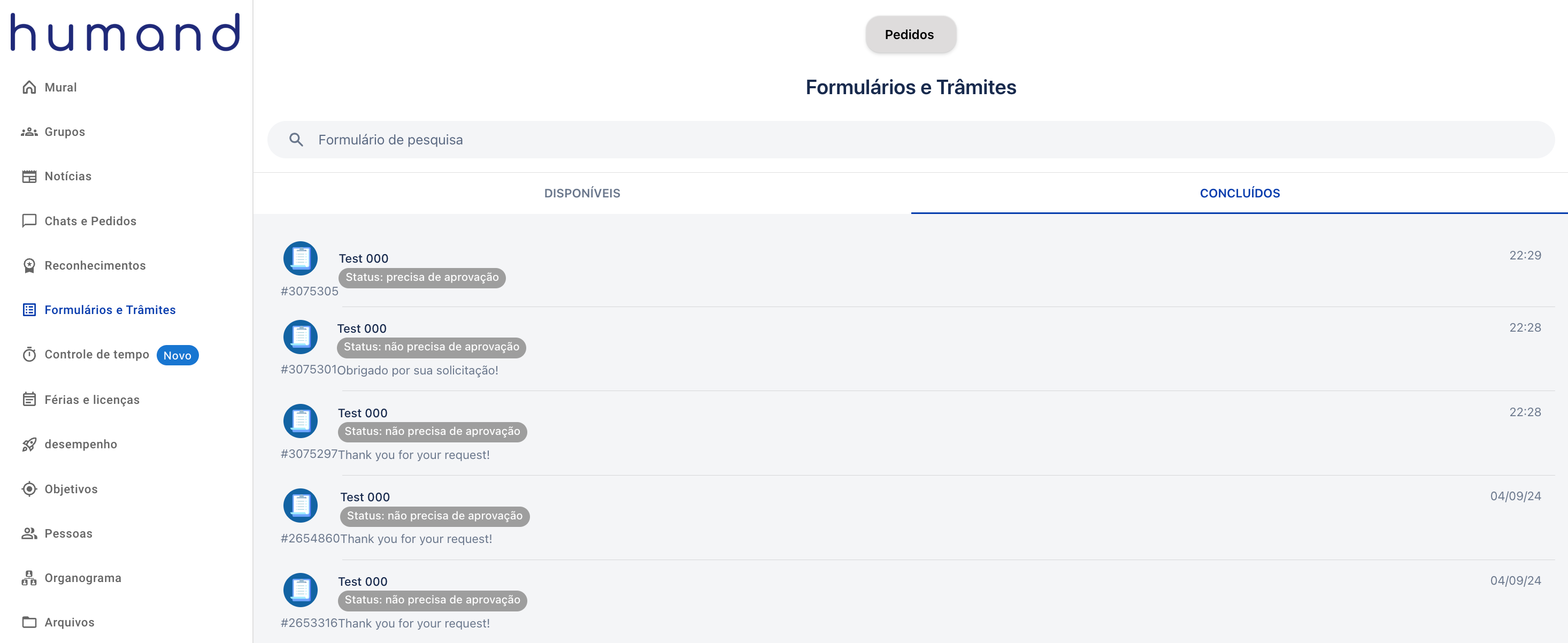The image size is (1568, 643).
Task: Click clipboard icon of request #3075305
Action: [300, 258]
